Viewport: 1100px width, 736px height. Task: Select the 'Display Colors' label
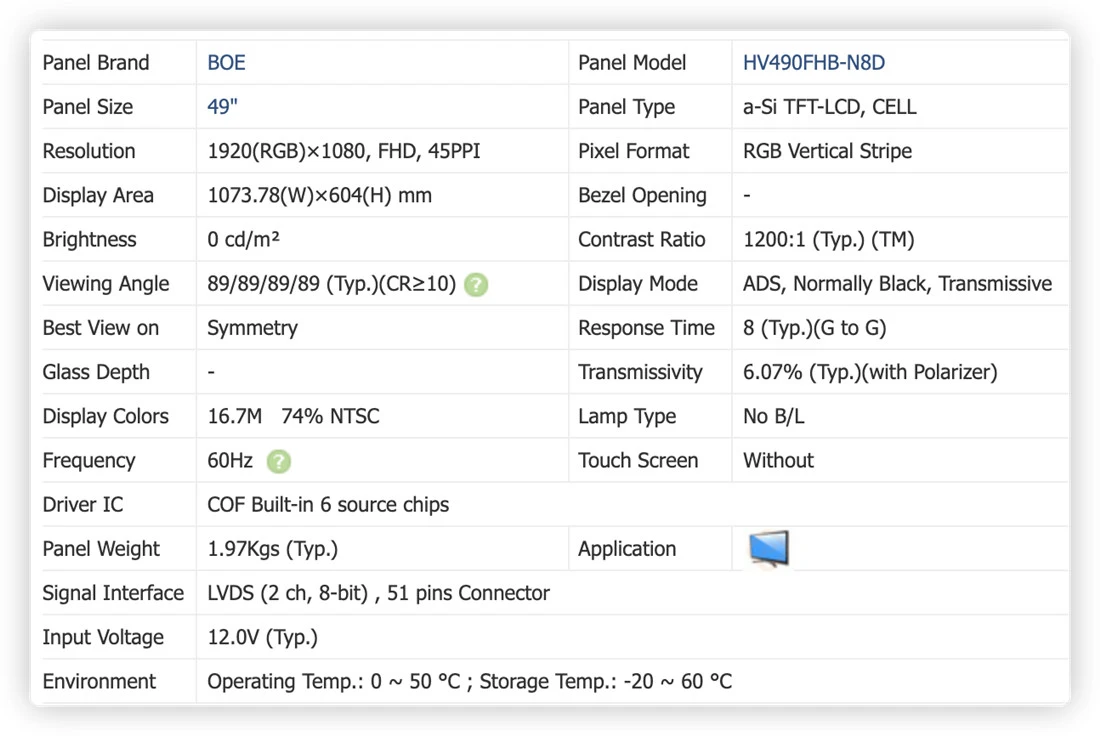coord(105,416)
